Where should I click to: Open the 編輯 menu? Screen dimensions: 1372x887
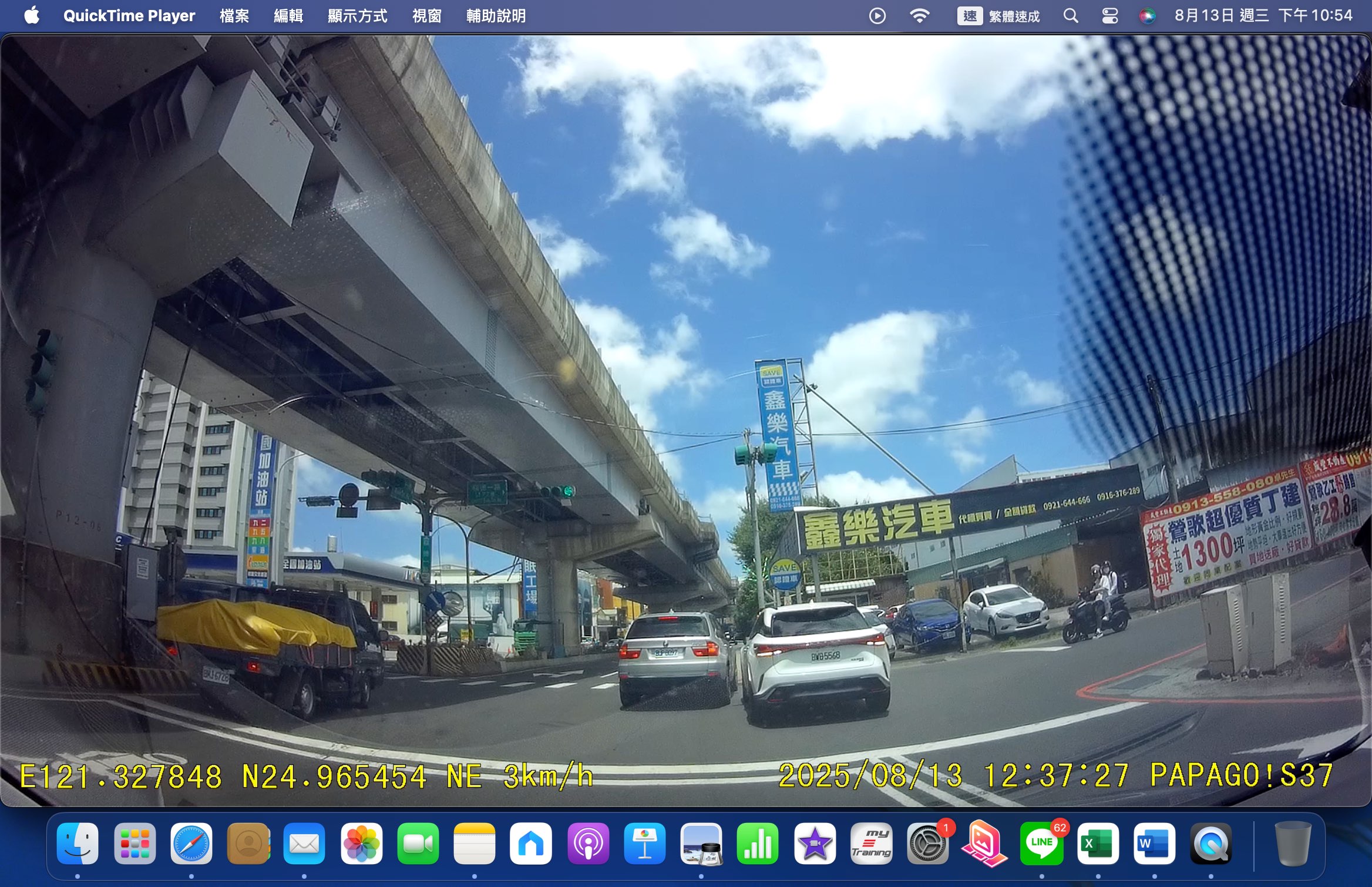tap(288, 16)
